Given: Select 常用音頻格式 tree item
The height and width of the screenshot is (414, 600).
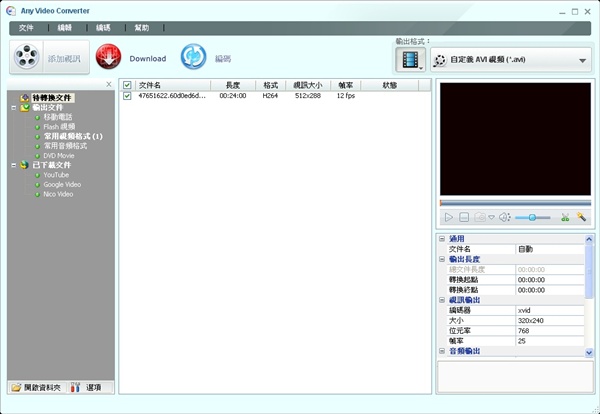Looking at the screenshot, I should [65, 146].
